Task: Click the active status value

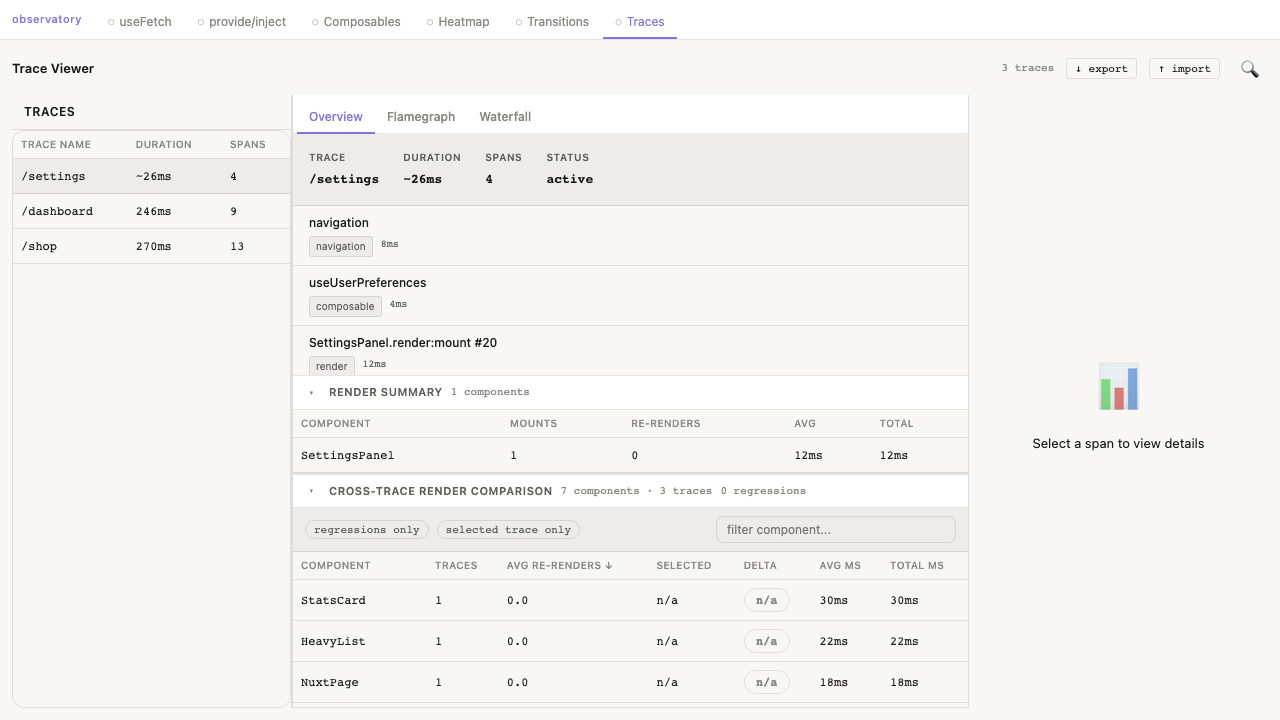Action: (x=570, y=180)
